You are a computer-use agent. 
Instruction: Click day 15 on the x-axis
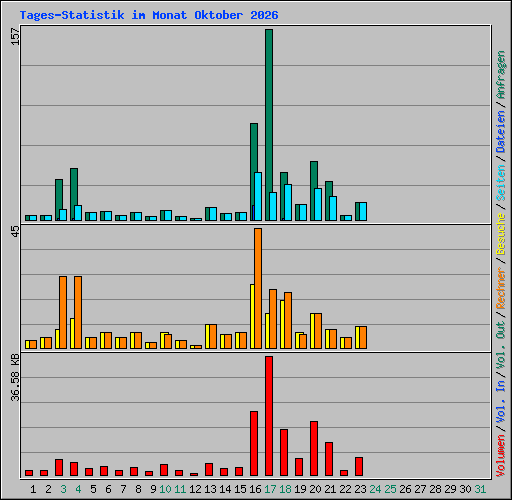point(240,489)
